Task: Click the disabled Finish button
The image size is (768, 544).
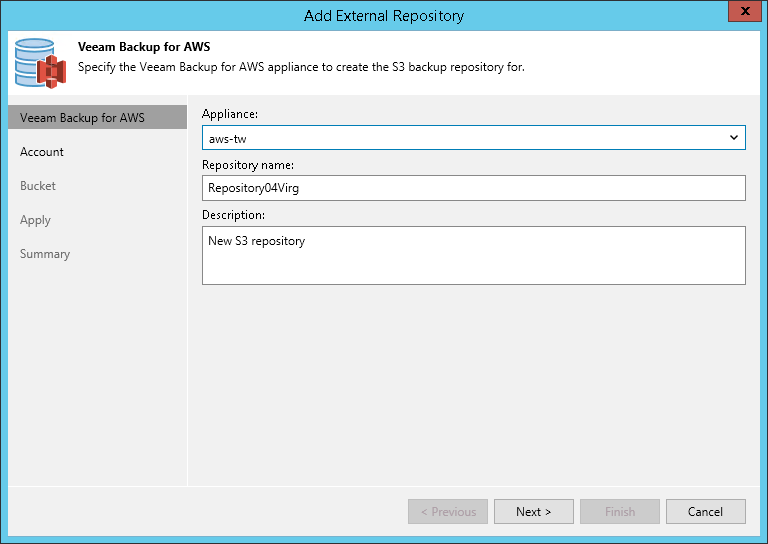Action: tap(620, 512)
